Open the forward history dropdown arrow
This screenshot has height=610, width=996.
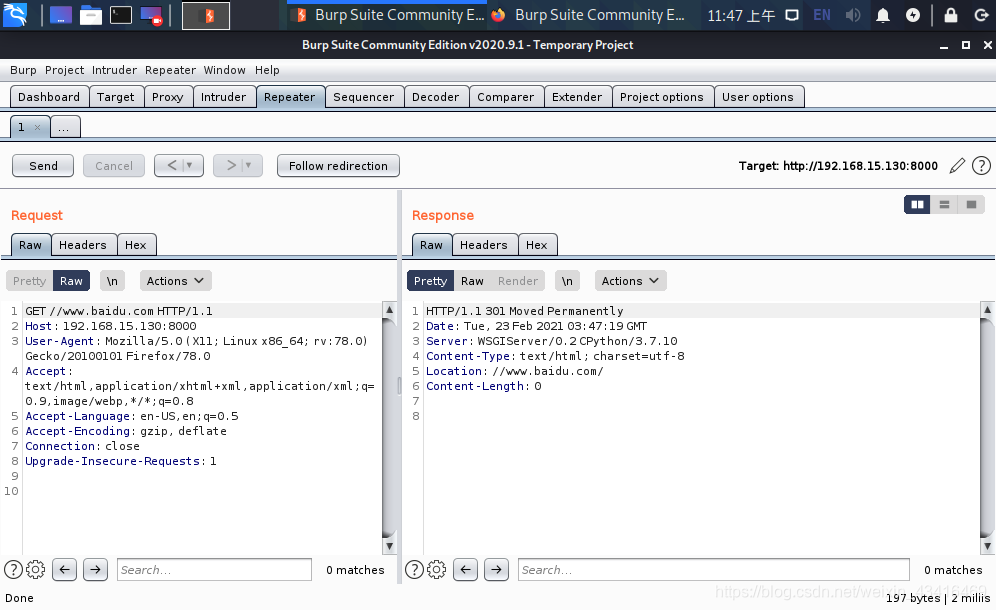pyautogui.click(x=248, y=165)
